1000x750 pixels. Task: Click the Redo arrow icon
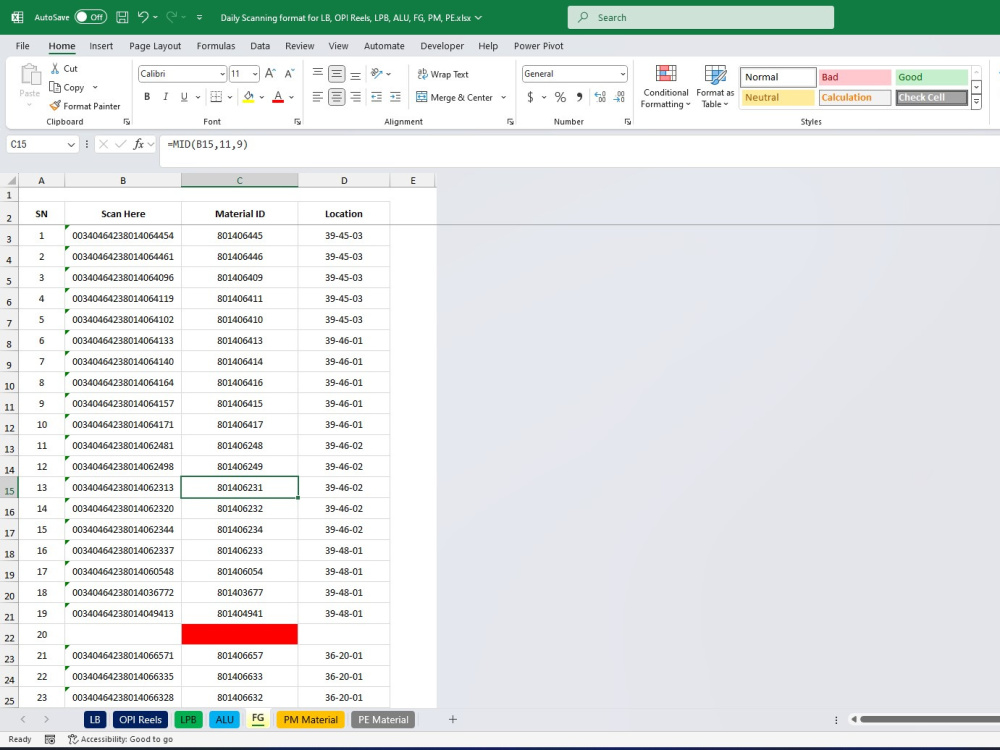tap(172, 17)
